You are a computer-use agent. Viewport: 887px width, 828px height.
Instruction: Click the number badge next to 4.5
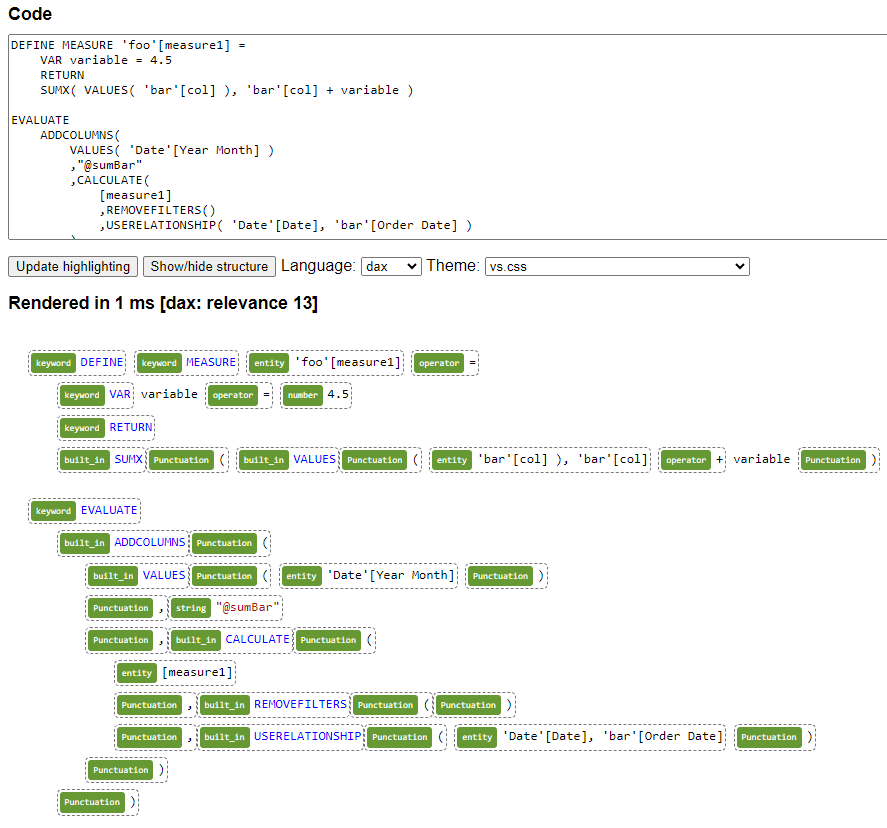[x=303, y=395]
